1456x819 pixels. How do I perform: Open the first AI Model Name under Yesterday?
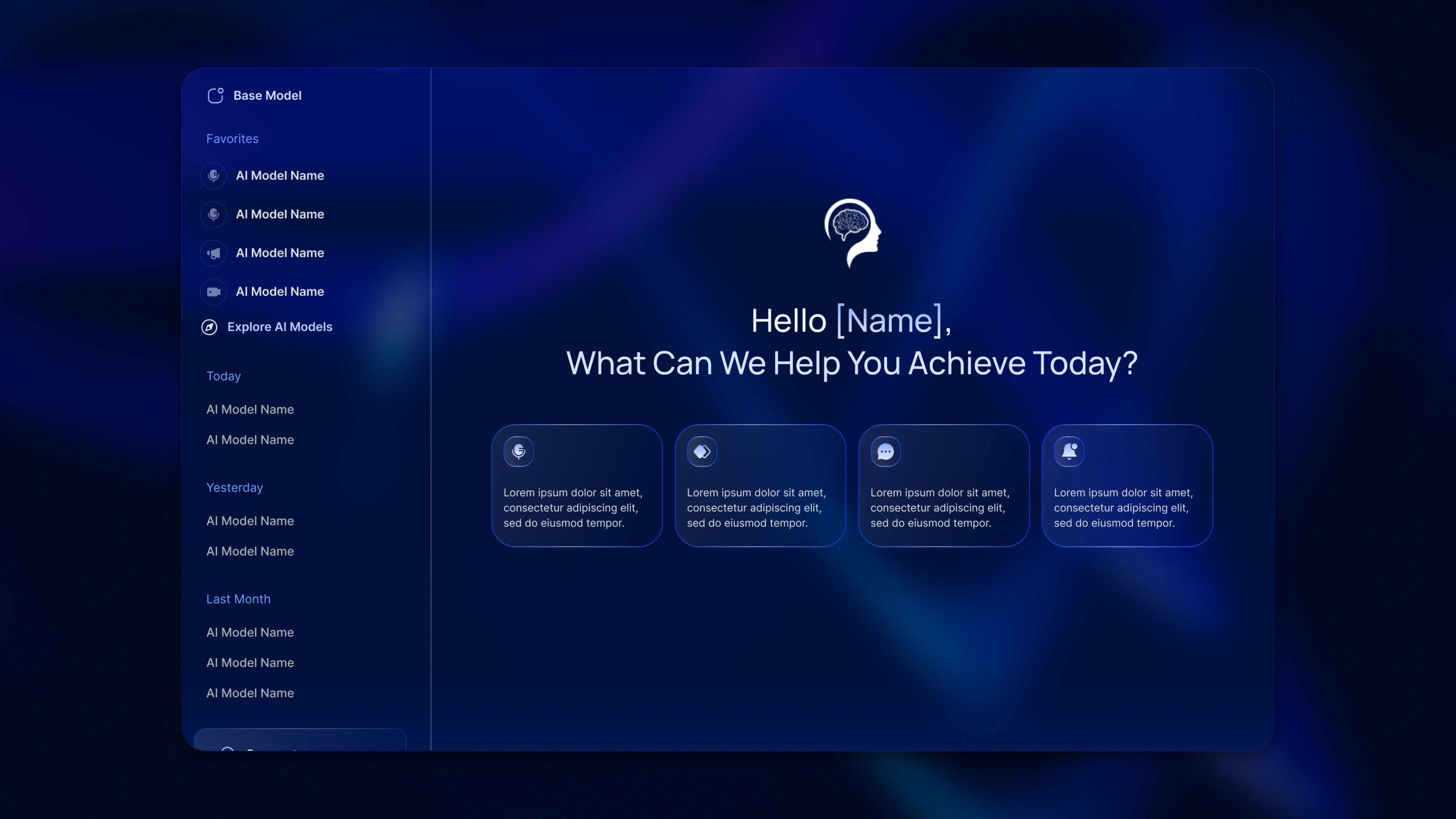point(250,521)
